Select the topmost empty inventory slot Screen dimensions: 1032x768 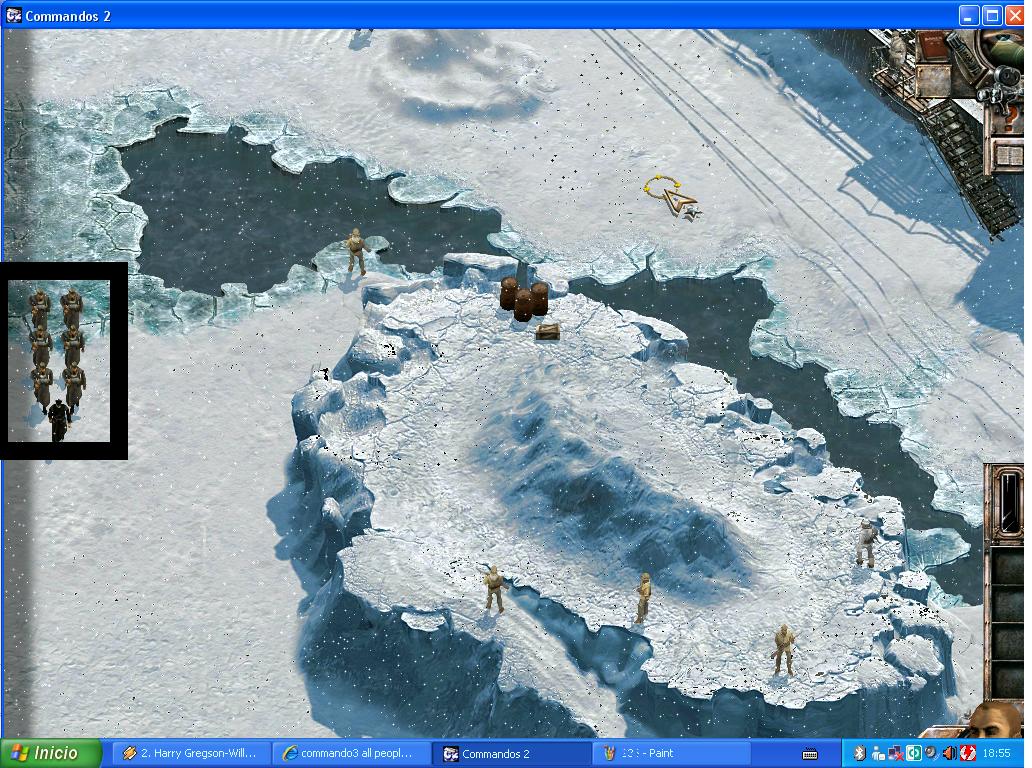[1008, 566]
